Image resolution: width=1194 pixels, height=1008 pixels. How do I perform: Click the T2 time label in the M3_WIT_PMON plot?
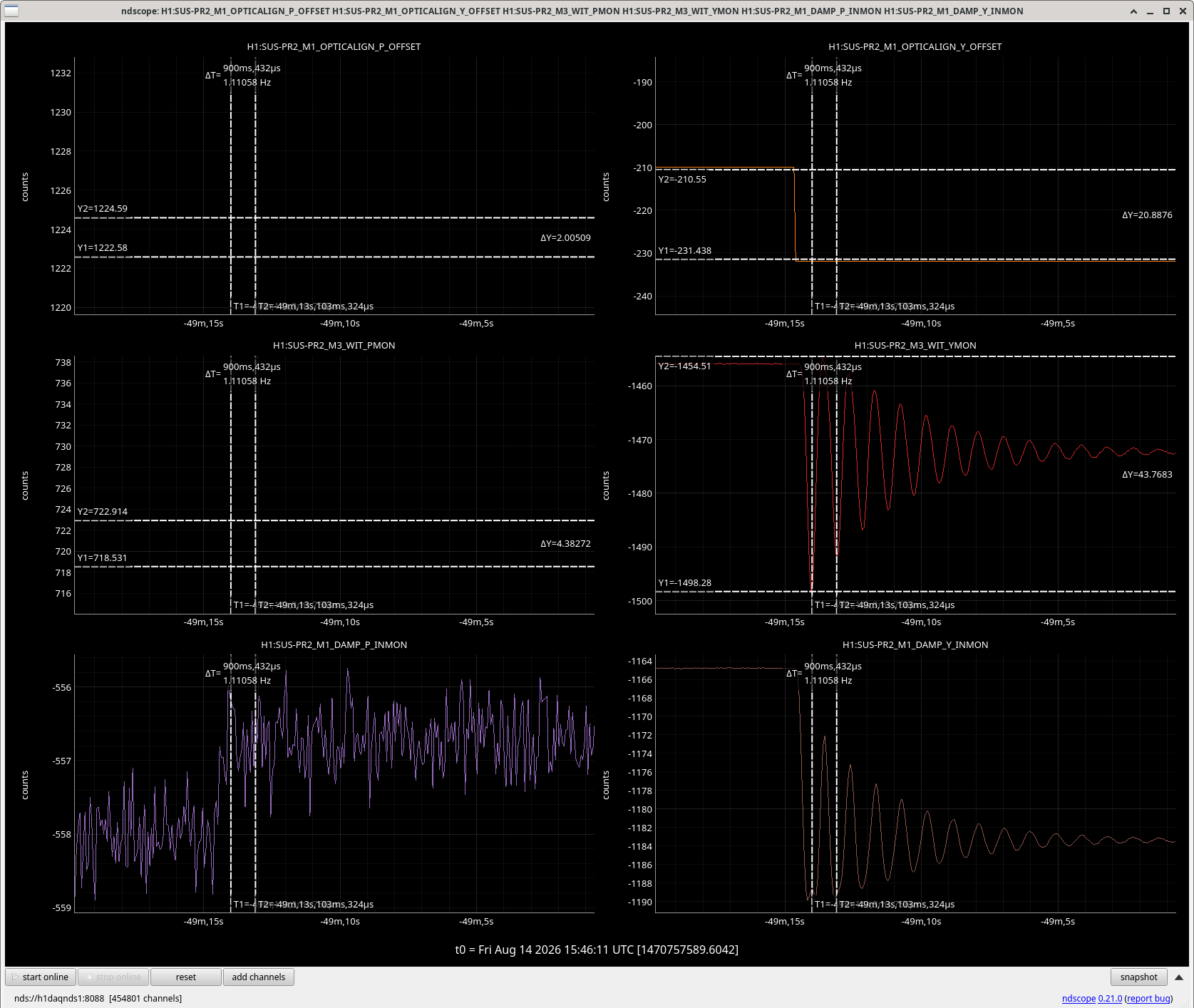tap(316, 605)
